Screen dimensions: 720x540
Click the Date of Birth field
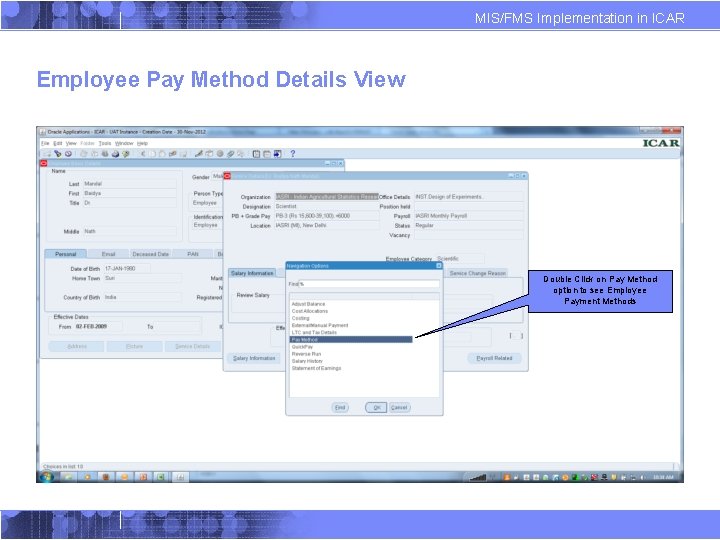coord(127,269)
